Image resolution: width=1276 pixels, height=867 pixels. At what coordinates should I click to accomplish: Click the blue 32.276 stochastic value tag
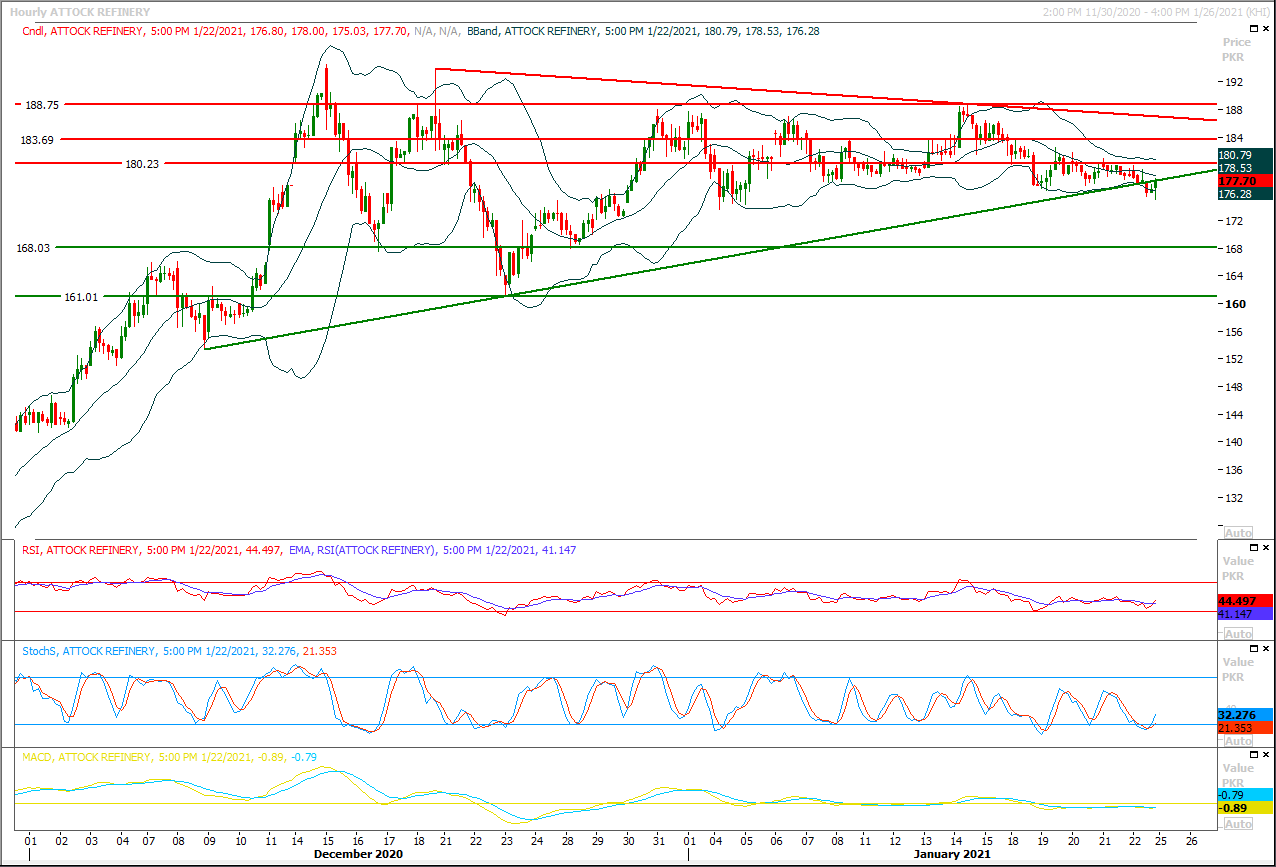pos(1245,715)
